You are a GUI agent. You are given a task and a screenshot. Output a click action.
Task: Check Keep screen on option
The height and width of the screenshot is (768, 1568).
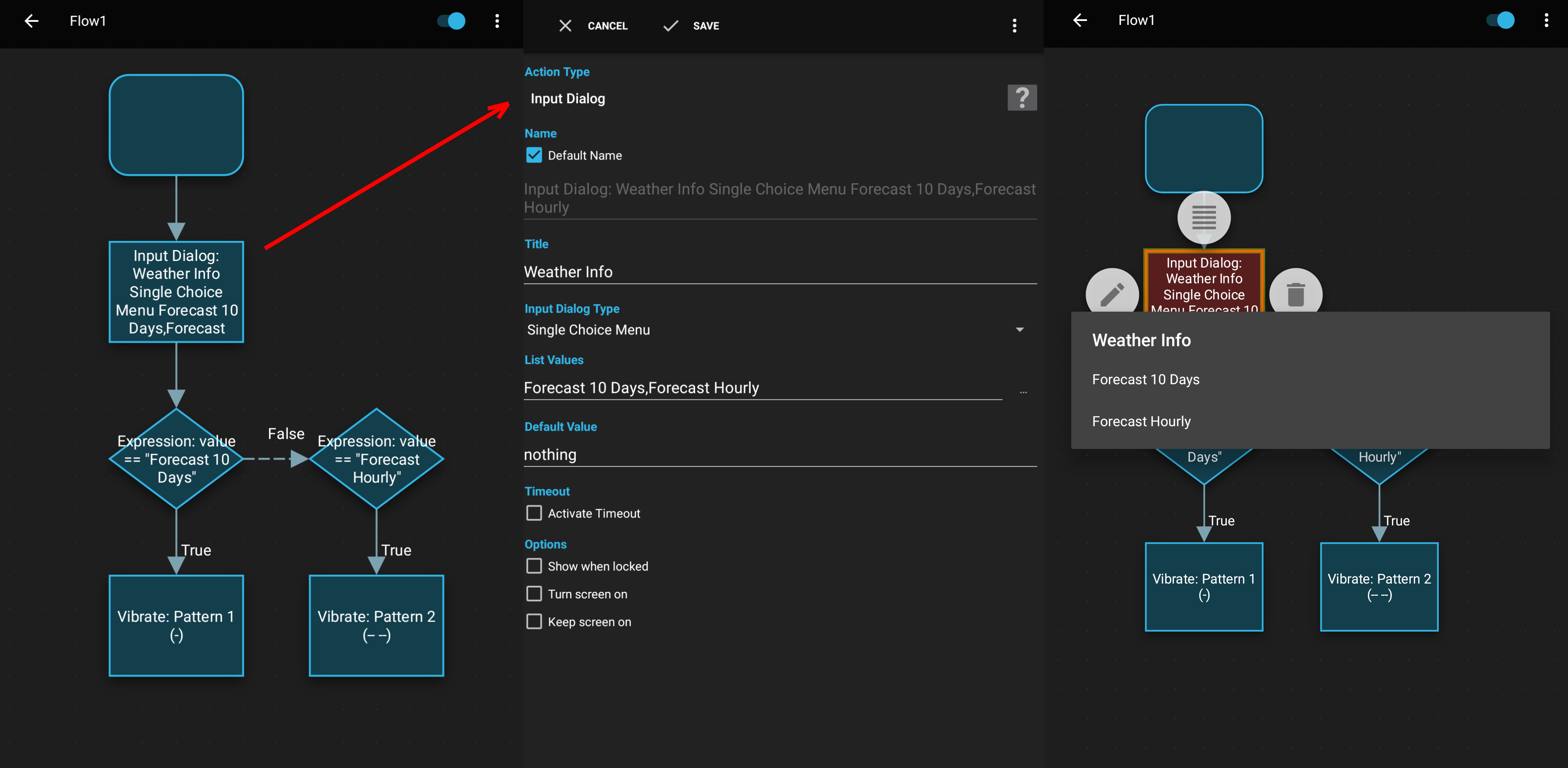click(x=534, y=622)
